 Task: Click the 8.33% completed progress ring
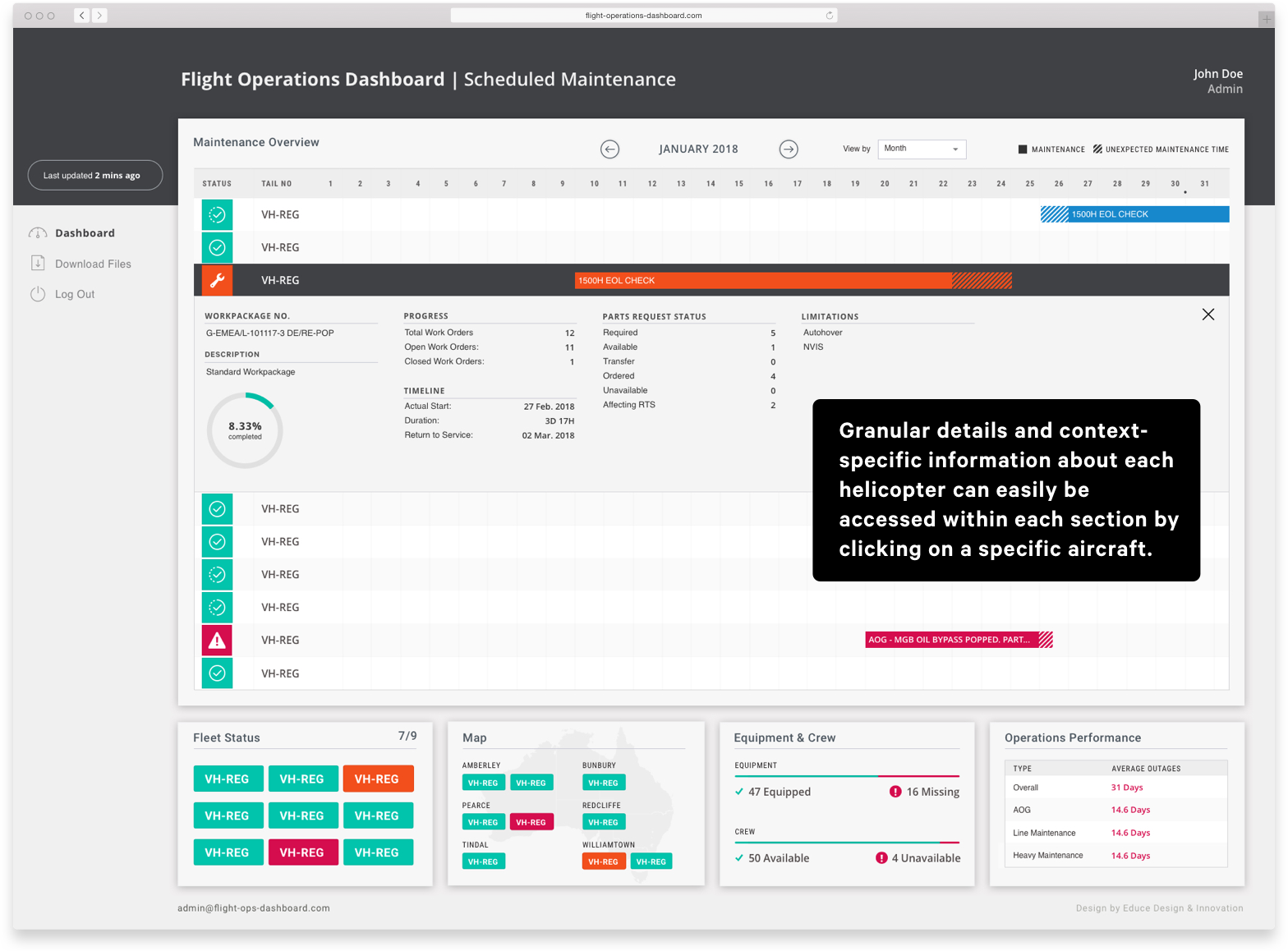click(x=245, y=430)
